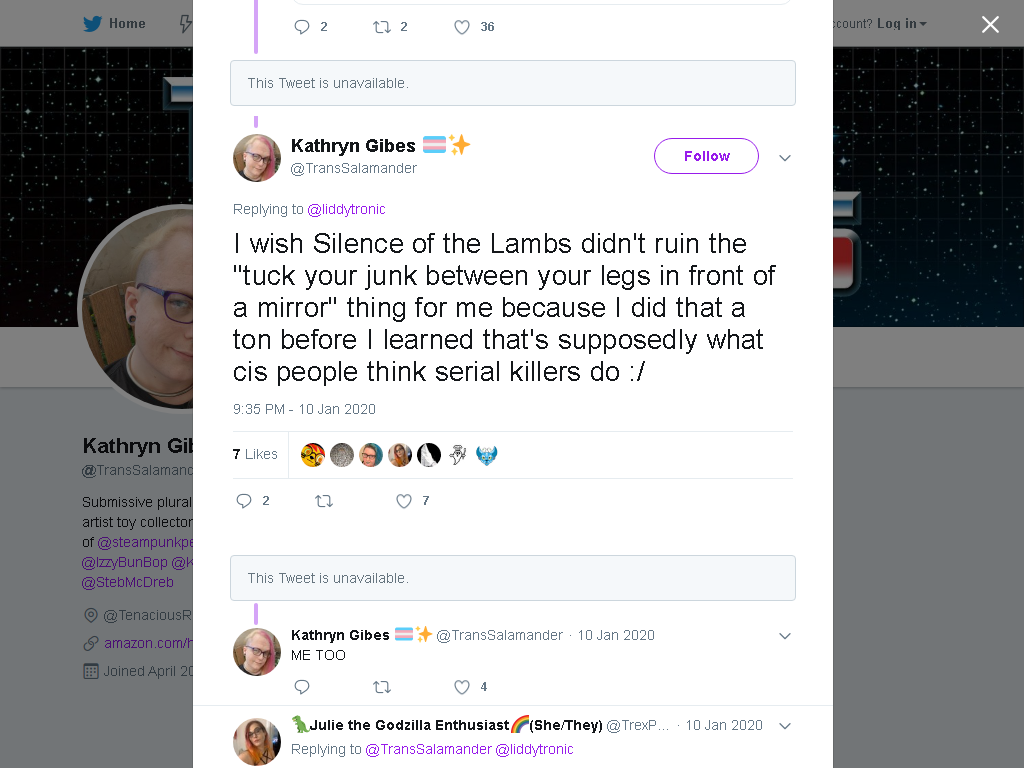1024x768 pixels.
Task: Like the 'ME TOO' reply tweet
Action: pyautogui.click(x=462, y=686)
